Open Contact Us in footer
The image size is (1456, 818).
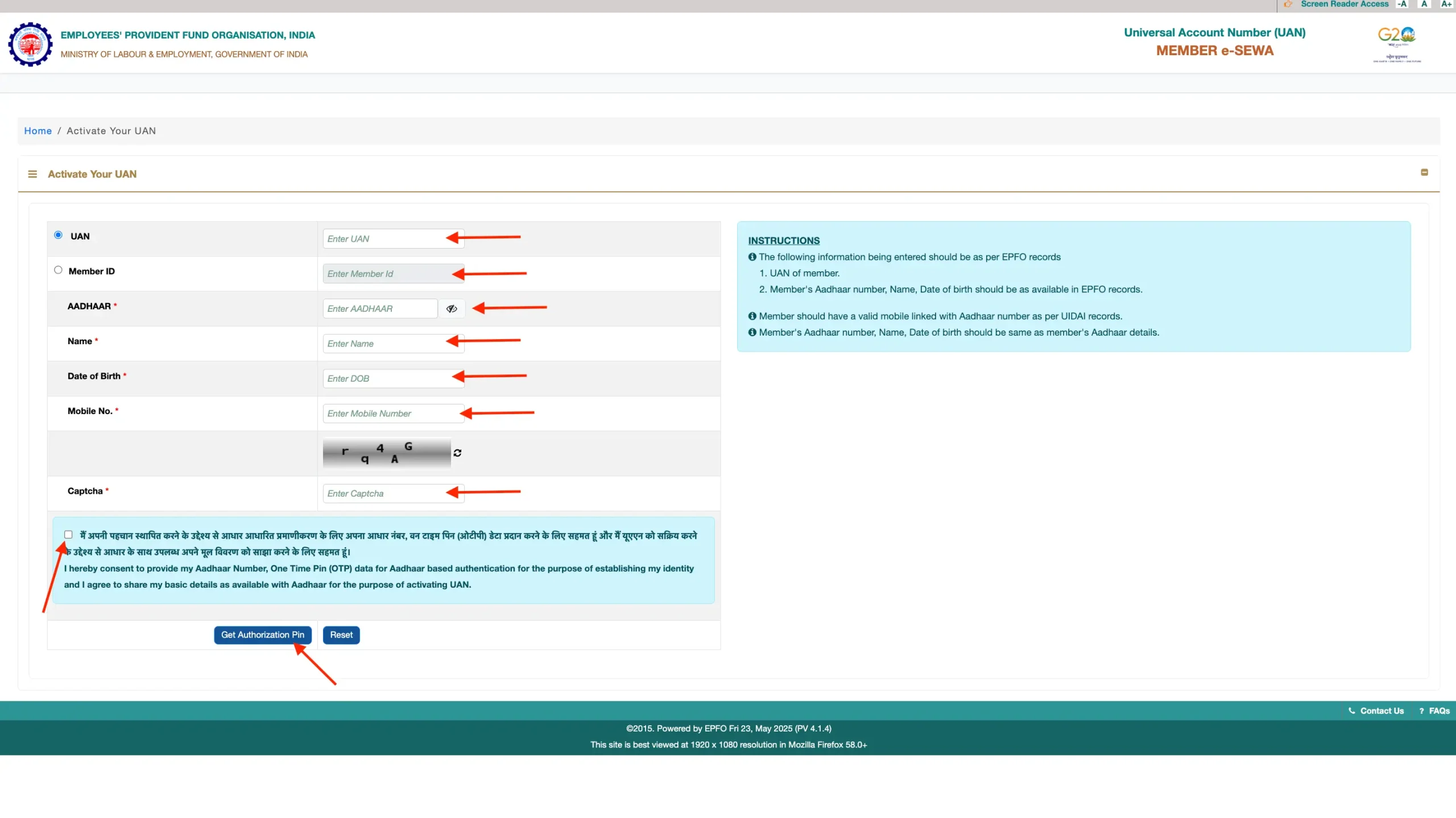[x=1381, y=711]
